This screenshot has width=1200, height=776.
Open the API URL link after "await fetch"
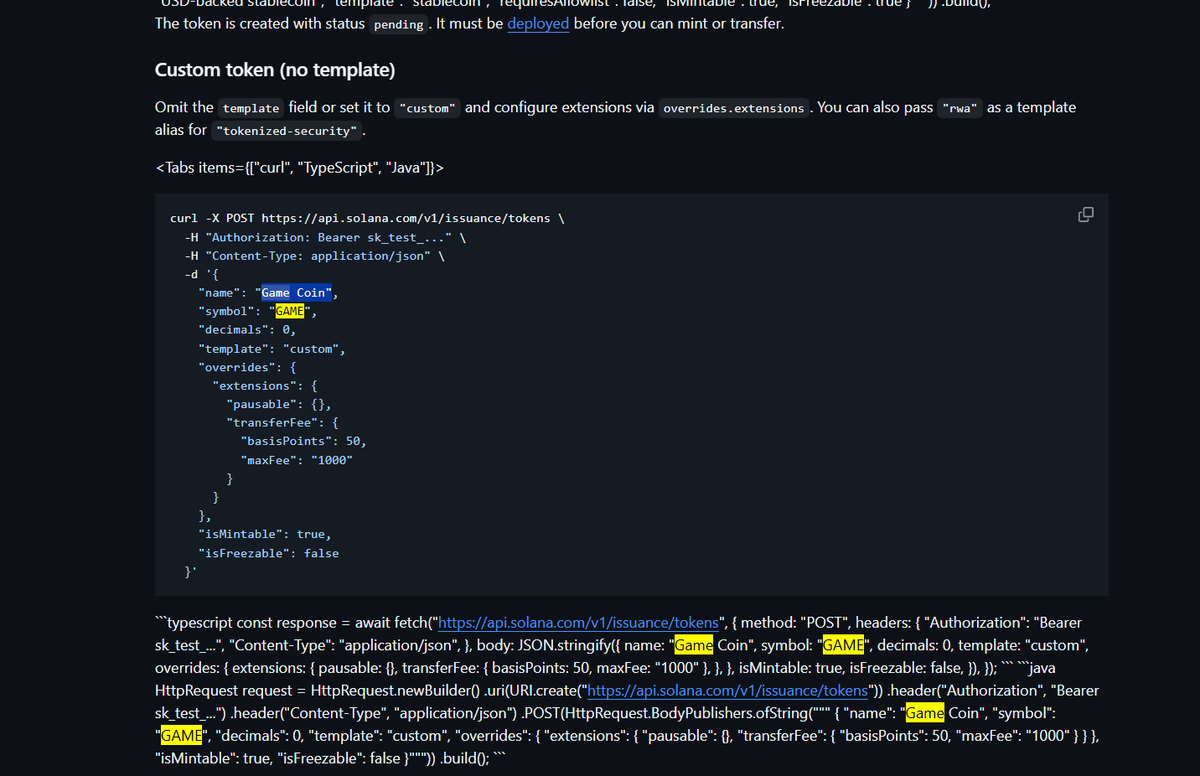579,622
